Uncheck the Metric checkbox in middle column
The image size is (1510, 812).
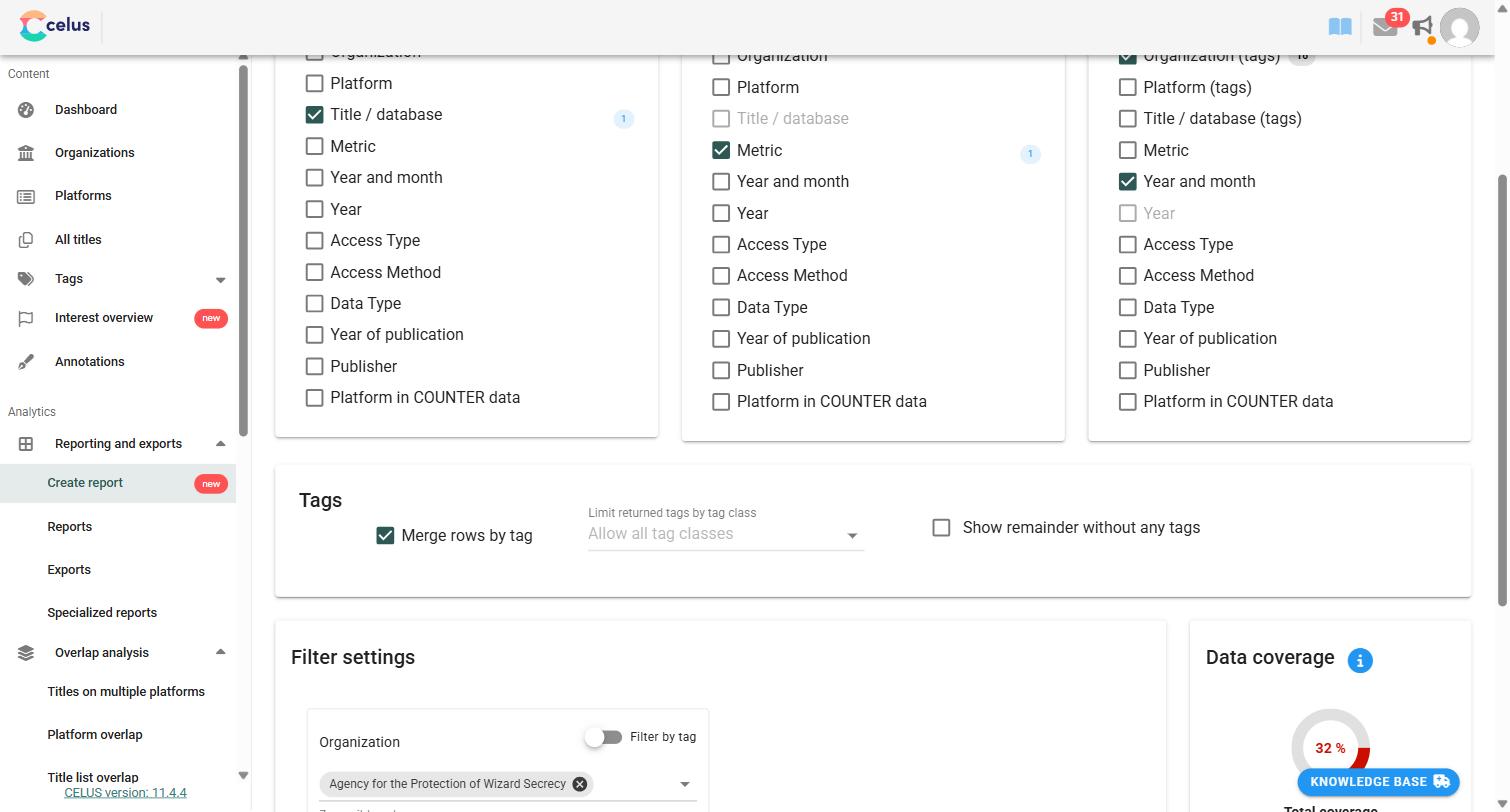[x=721, y=150]
